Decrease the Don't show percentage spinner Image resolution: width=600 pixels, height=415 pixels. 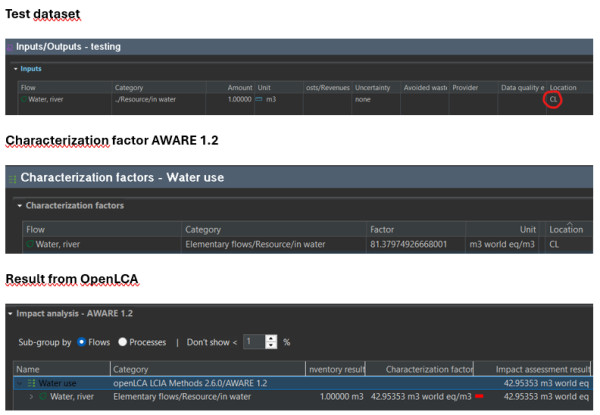pyautogui.click(x=271, y=345)
